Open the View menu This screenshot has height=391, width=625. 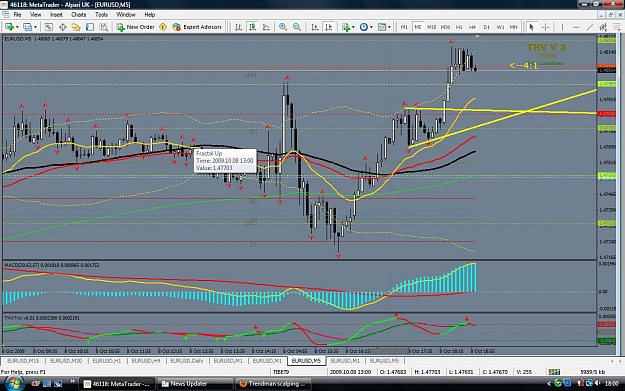point(35,15)
